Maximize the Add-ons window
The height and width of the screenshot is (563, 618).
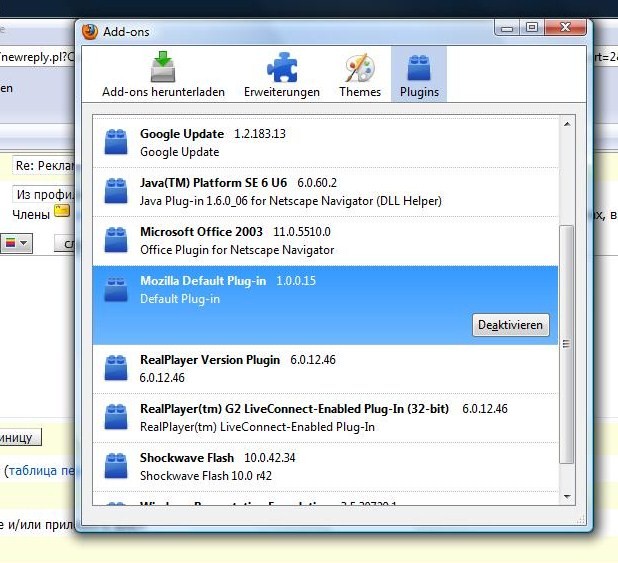click(532, 28)
